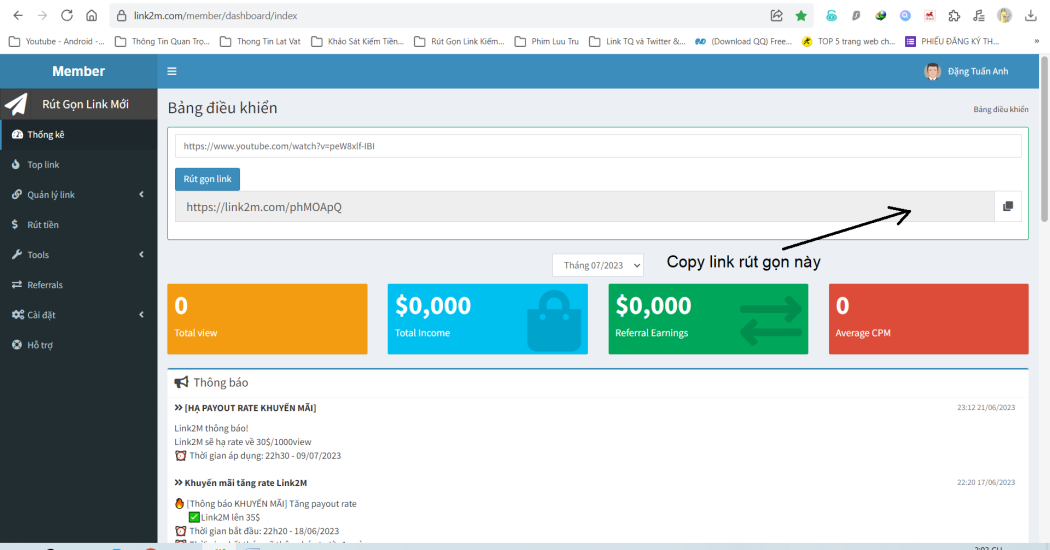Expand the Tools submenu chevron
This screenshot has width=1050, height=550.
point(141,255)
